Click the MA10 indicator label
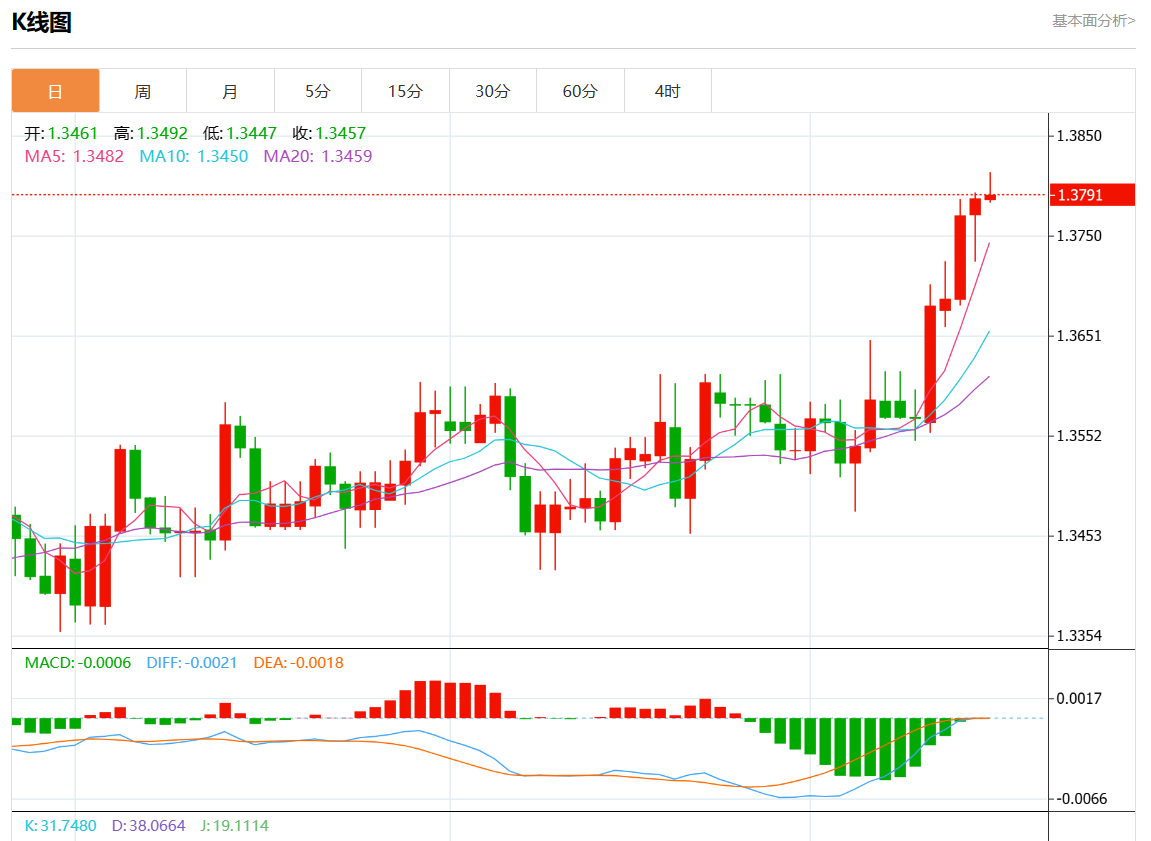 pyautogui.click(x=193, y=156)
